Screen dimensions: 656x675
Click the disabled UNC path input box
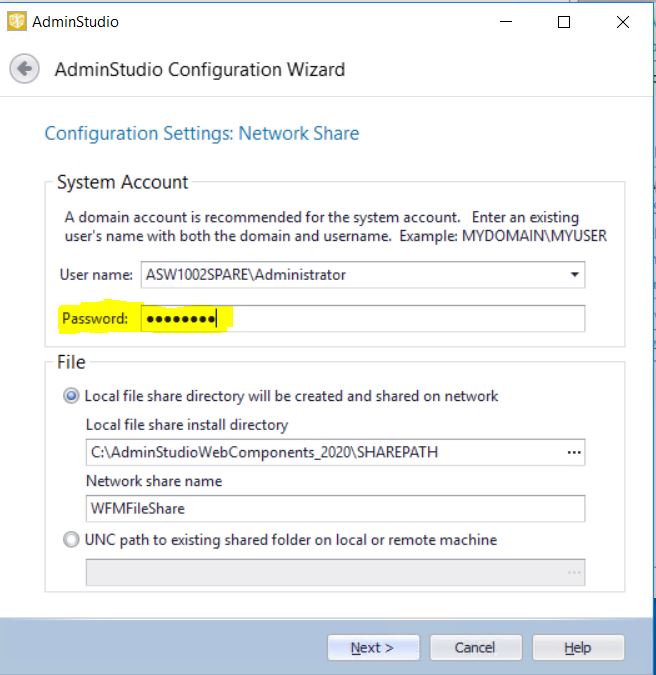click(x=335, y=573)
